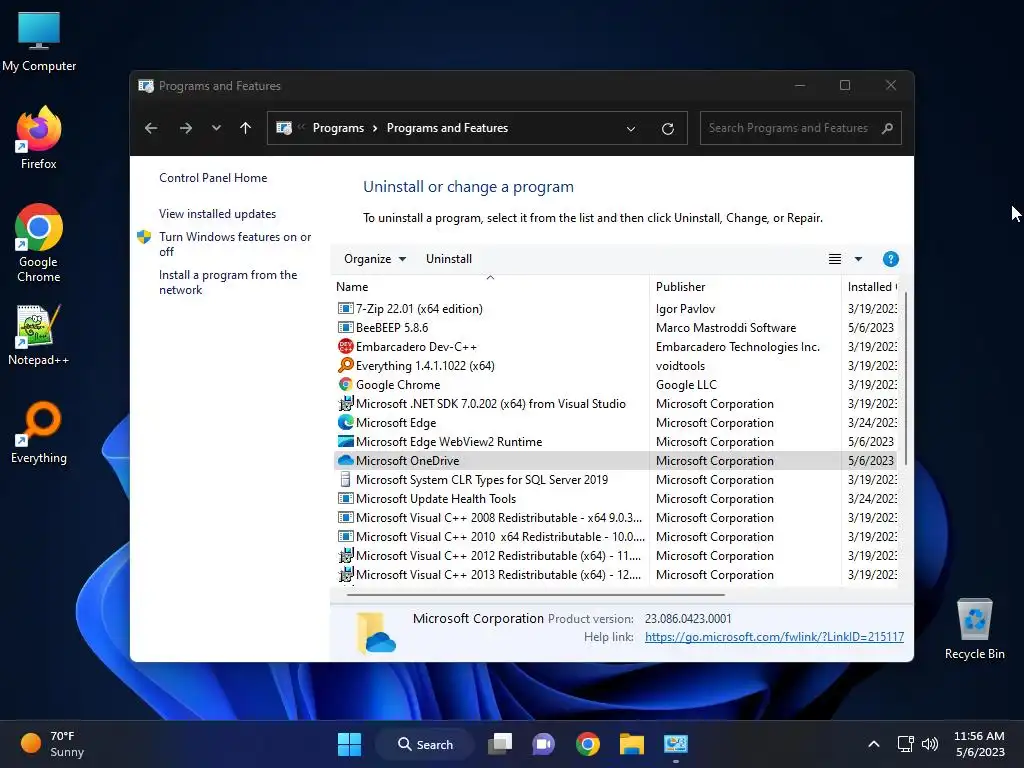The width and height of the screenshot is (1024, 768).
Task: Open My Computer desktop icon
Action: (x=39, y=41)
